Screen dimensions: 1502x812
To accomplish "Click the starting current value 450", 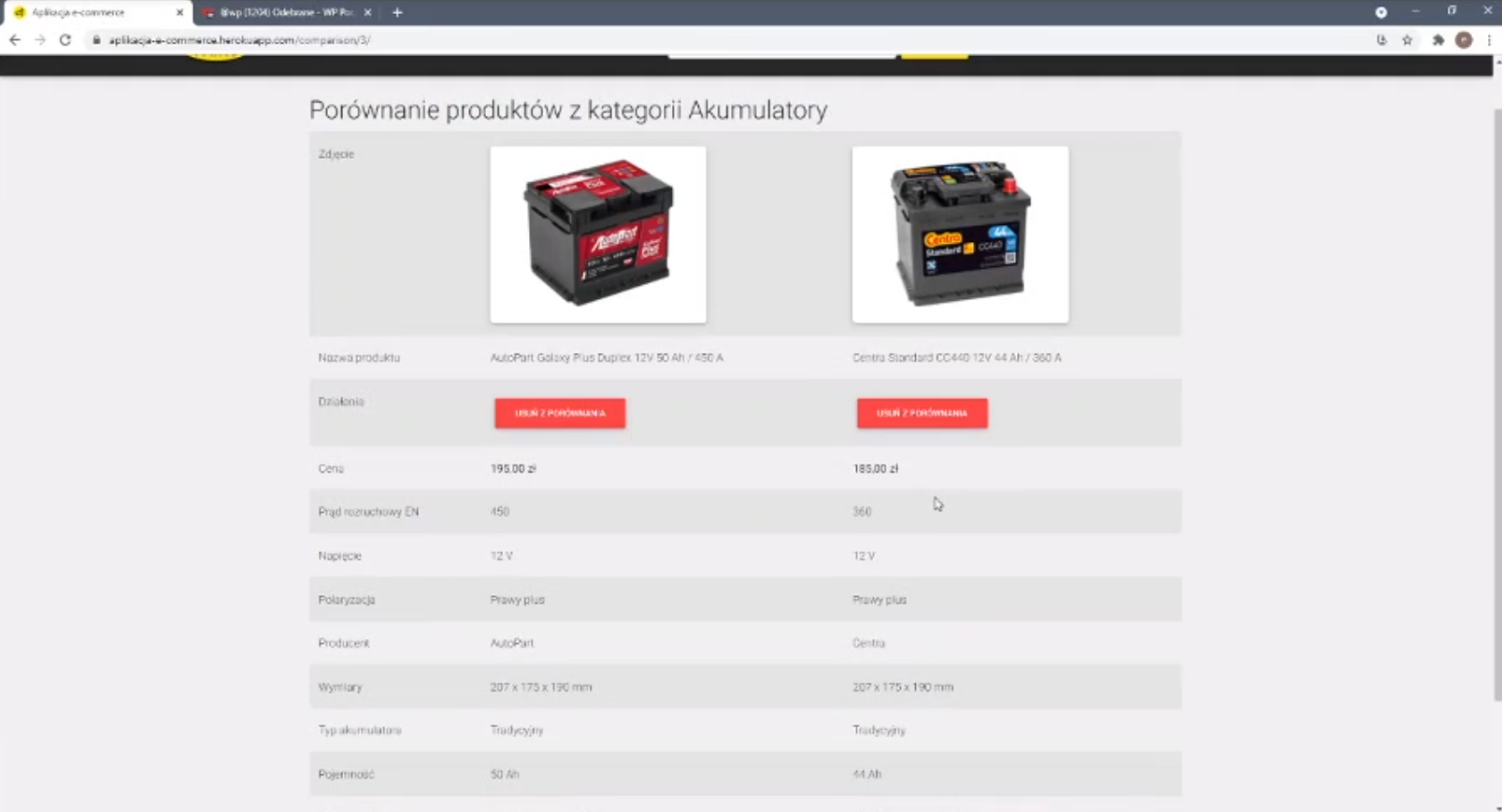I will (500, 512).
